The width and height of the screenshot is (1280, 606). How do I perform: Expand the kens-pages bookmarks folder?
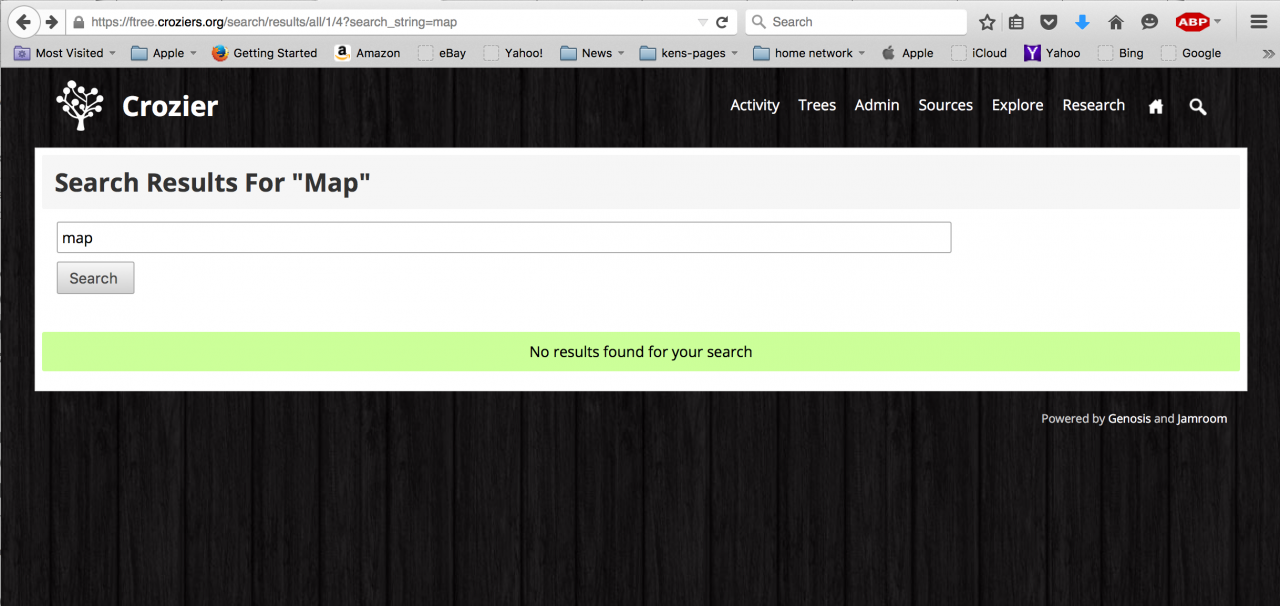click(689, 53)
